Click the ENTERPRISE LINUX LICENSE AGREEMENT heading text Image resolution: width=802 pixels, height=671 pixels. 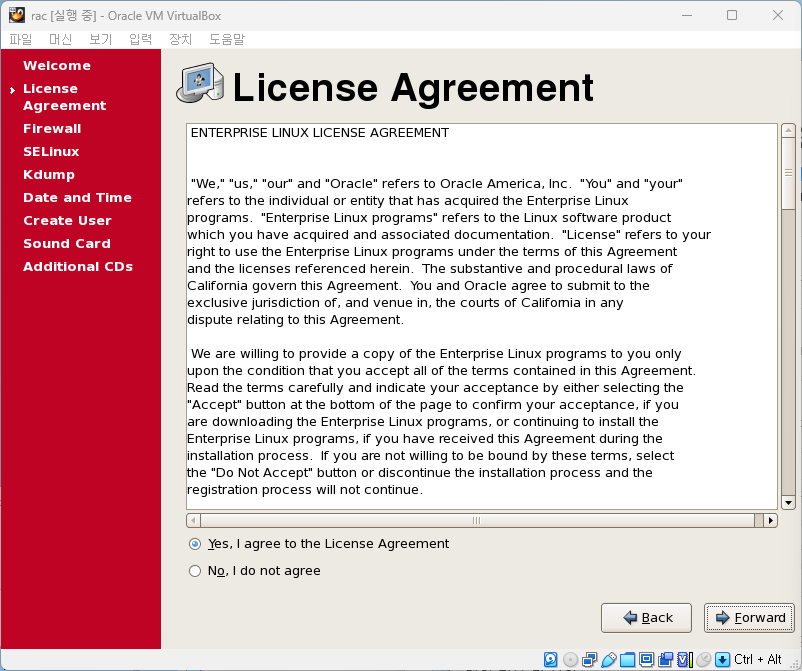point(320,133)
